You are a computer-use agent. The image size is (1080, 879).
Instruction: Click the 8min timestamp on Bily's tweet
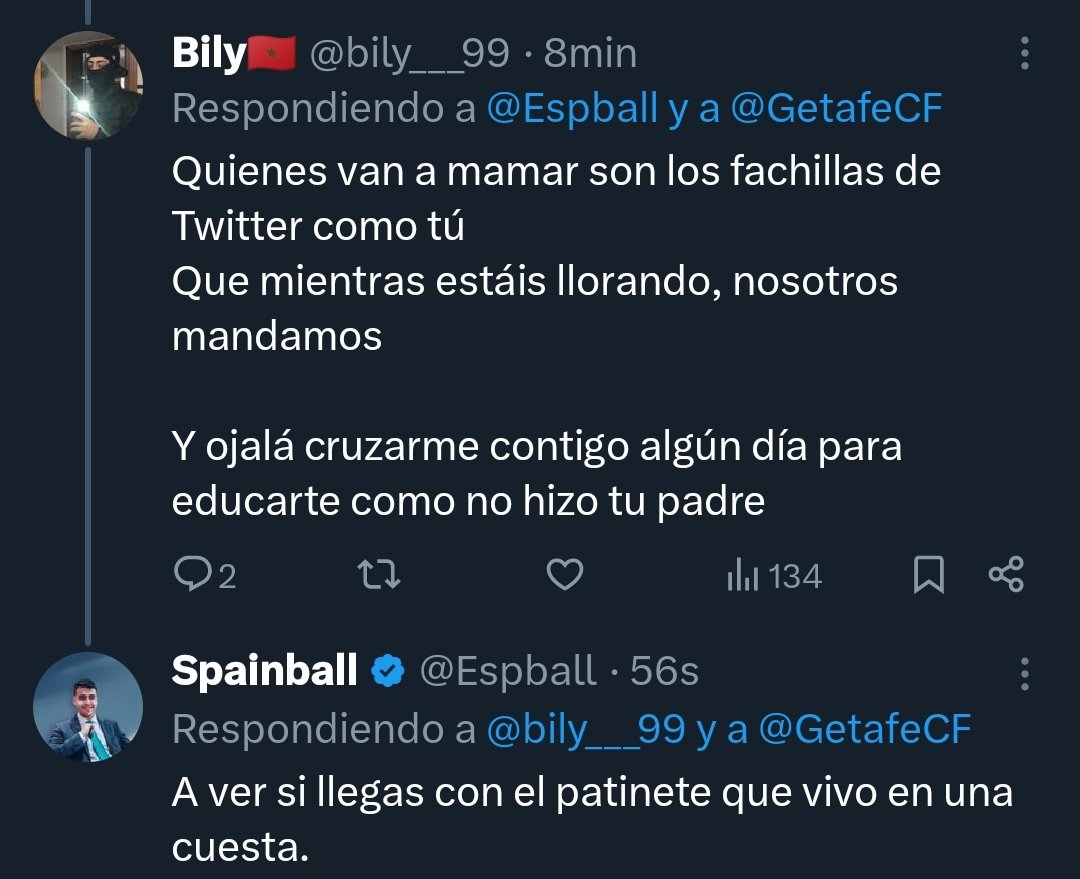[590, 54]
